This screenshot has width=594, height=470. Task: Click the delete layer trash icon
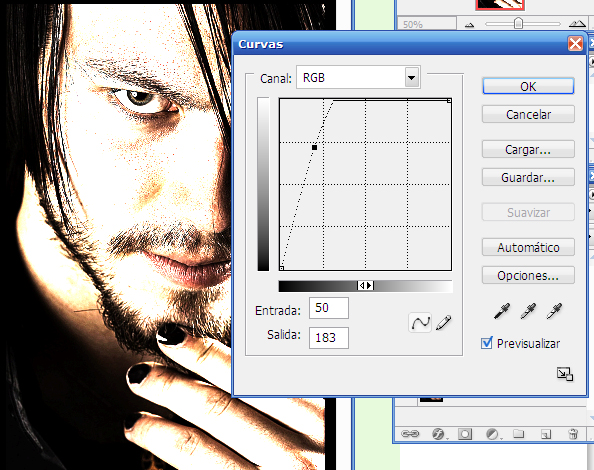pyautogui.click(x=573, y=434)
